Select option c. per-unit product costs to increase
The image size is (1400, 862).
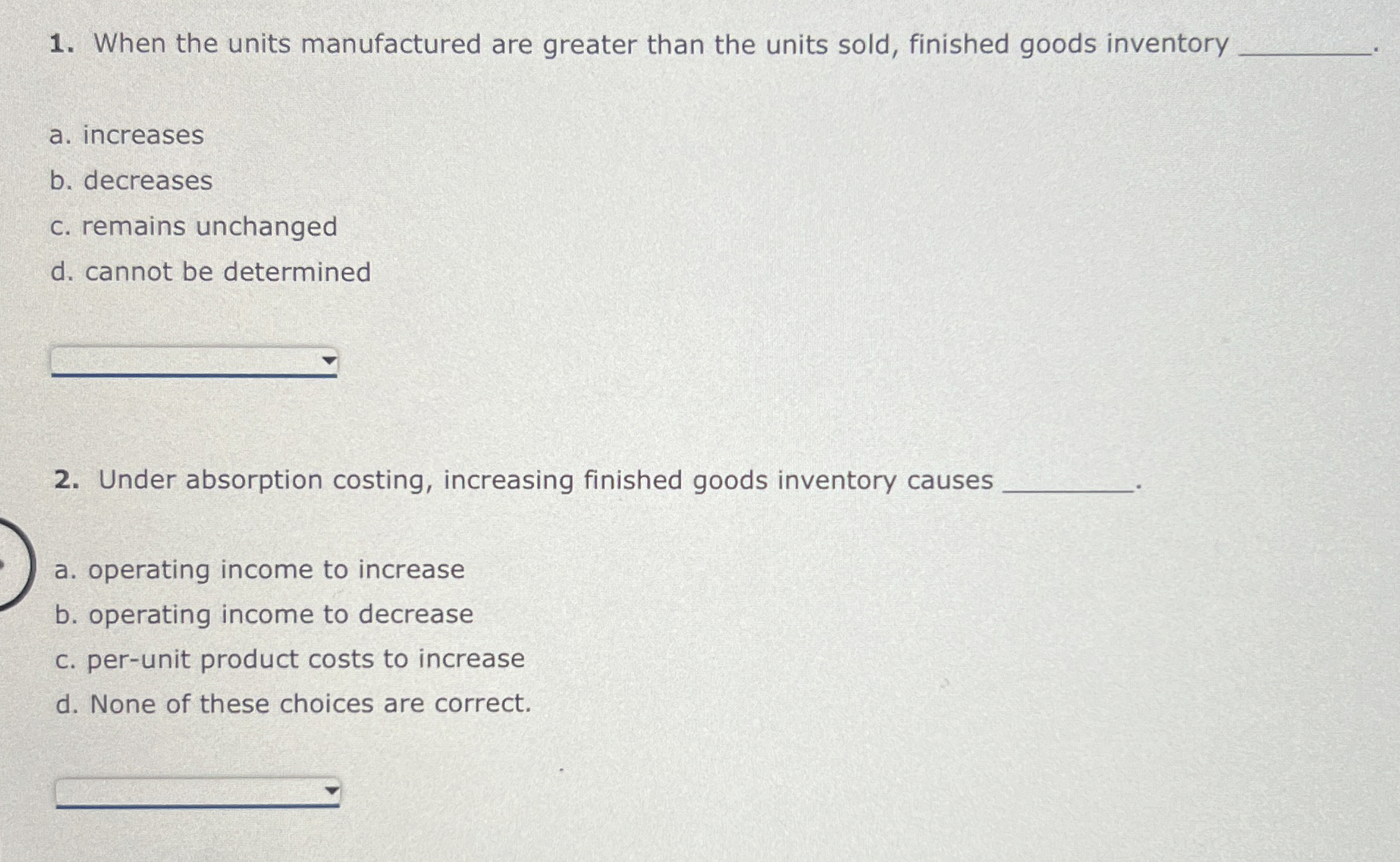(290, 659)
